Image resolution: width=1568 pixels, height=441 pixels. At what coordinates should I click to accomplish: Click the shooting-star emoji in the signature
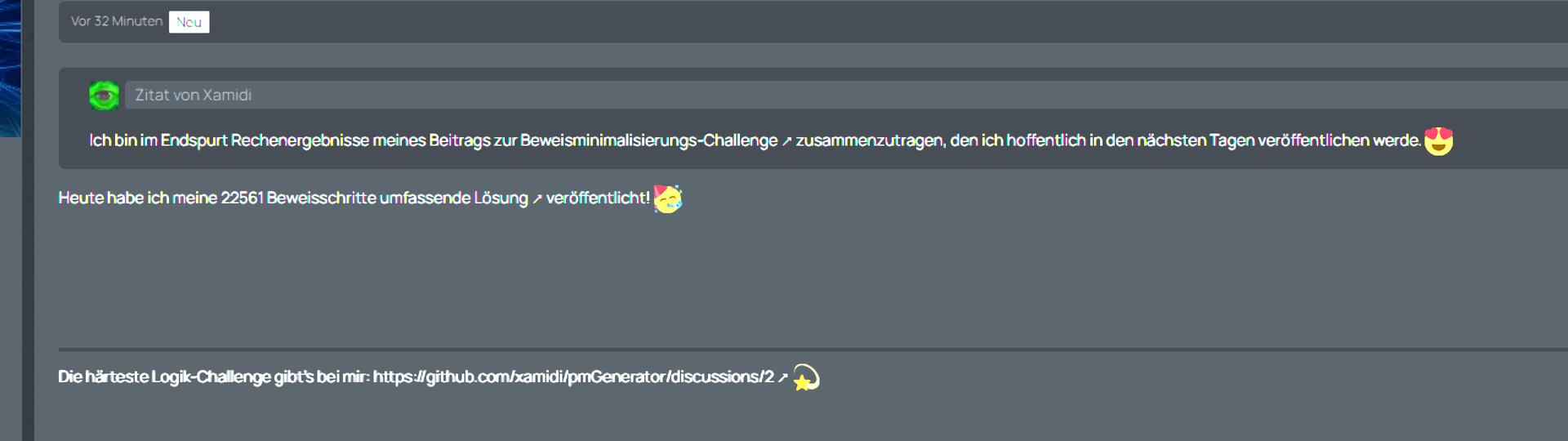click(x=806, y=377)
